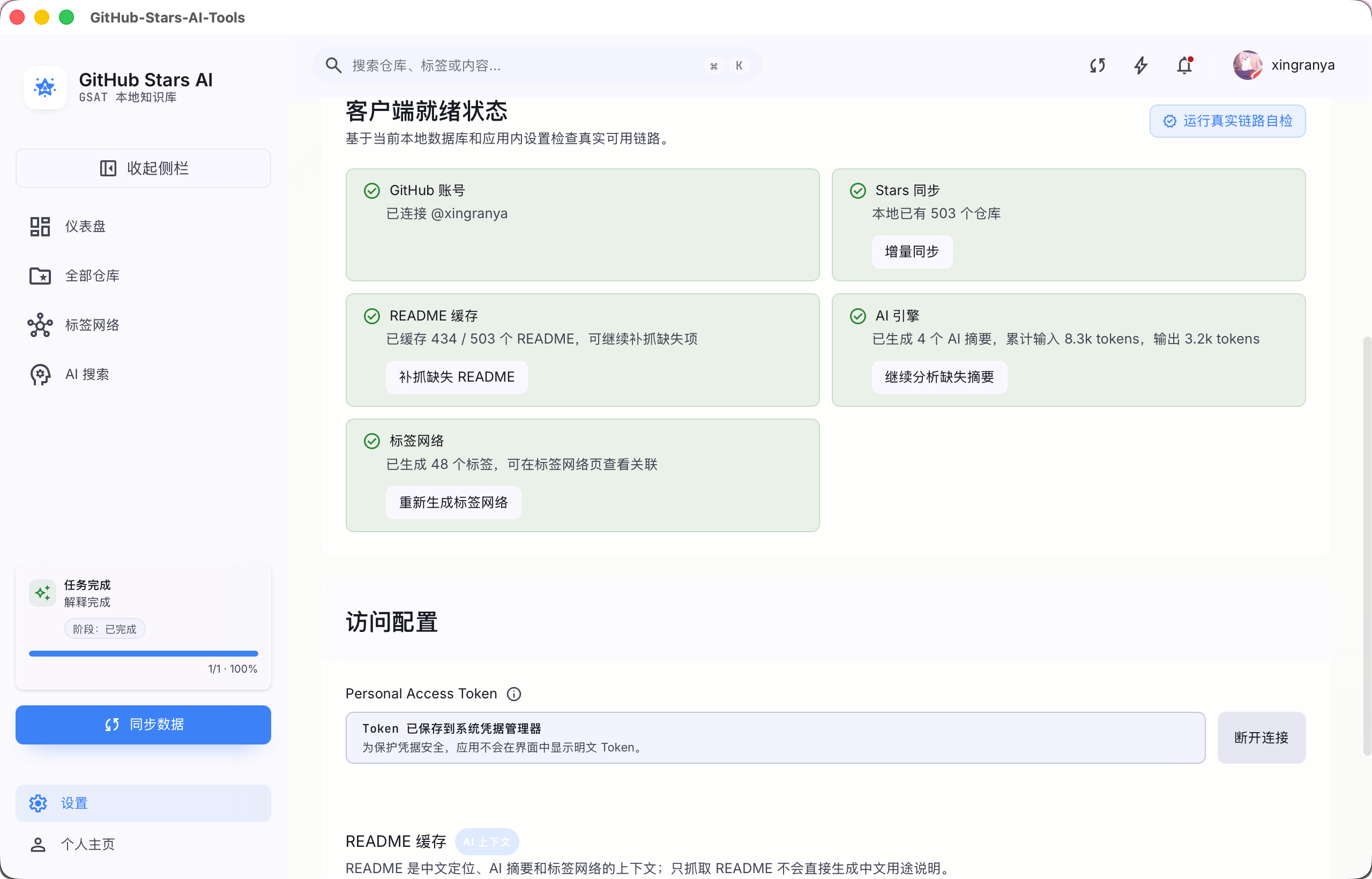This screenshot has height=879, width=1372.
Task: Click the lightning bolt icon in header
Action: coord(1141,65)
